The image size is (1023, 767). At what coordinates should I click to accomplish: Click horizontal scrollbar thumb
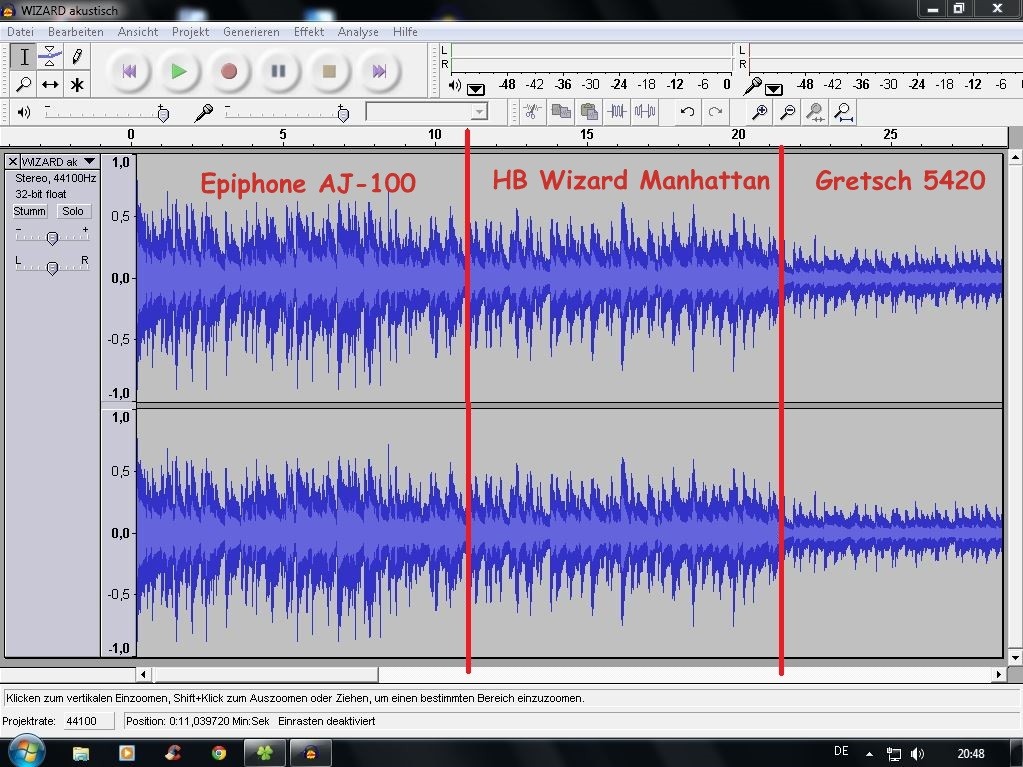[265, 674]
